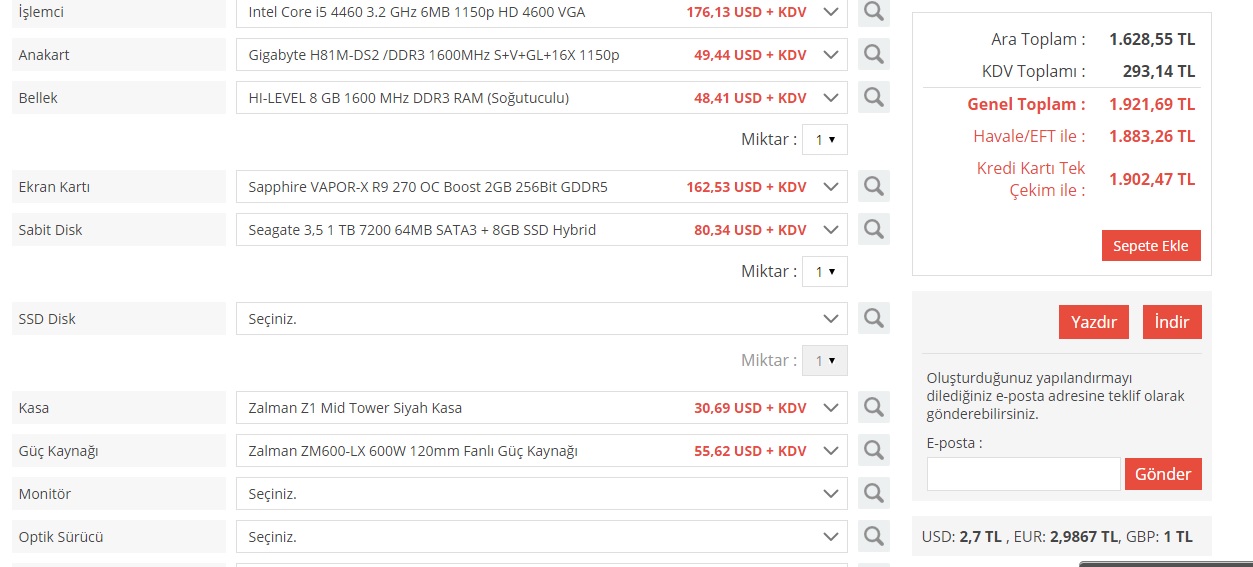Click the Monitör row magnifier icon

click(873, 493)
